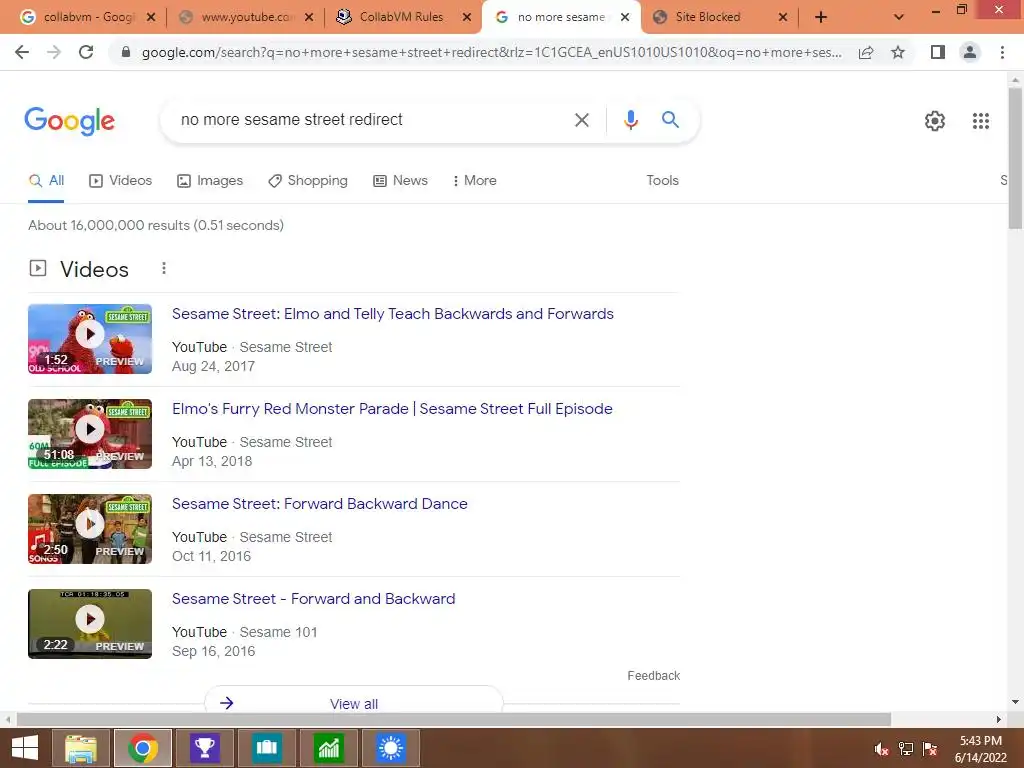This screenshot has height=768, width=1024.
Task: Reload the current page
Action: coord(86,52)
